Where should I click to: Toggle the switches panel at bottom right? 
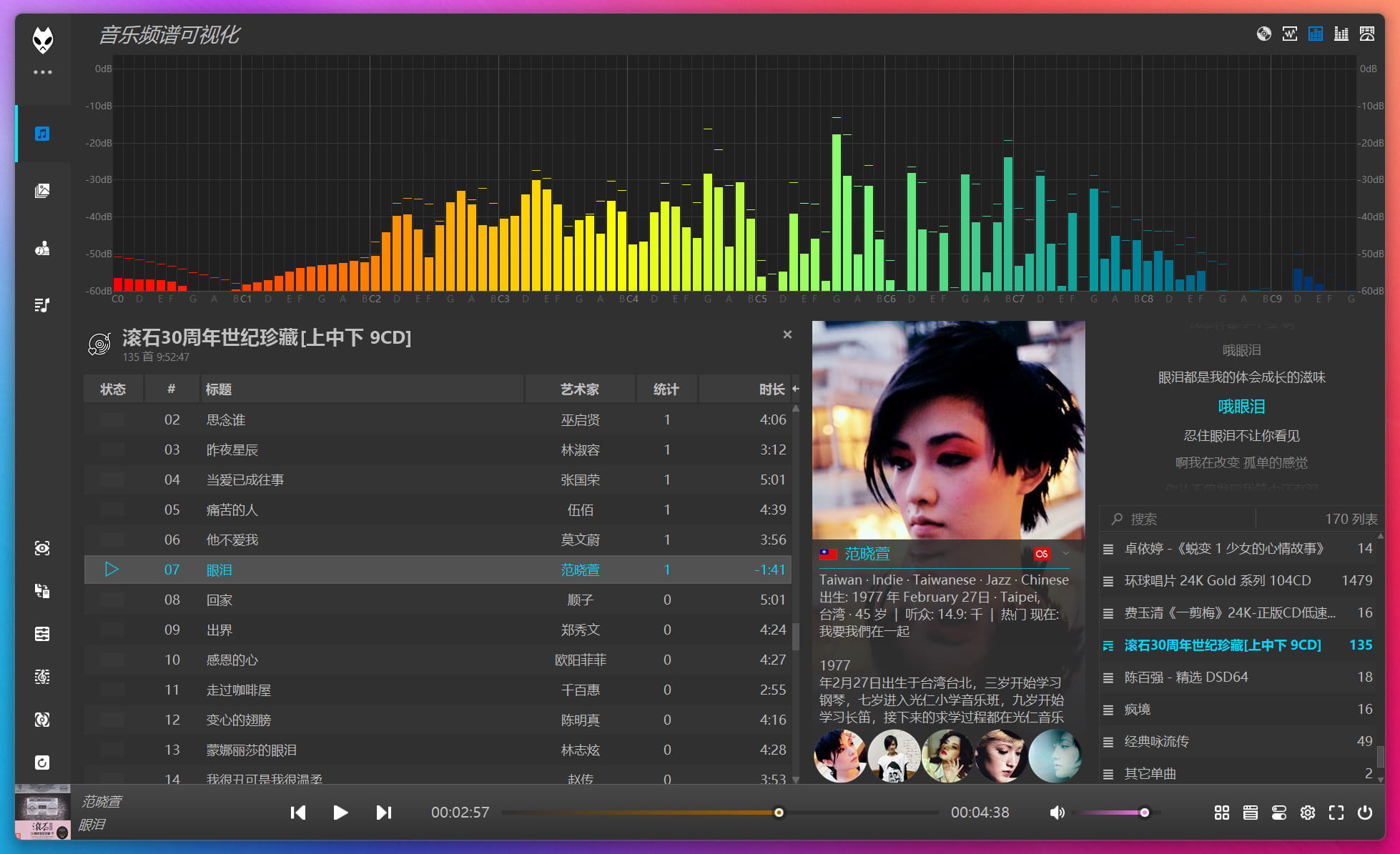[1279, 813]
